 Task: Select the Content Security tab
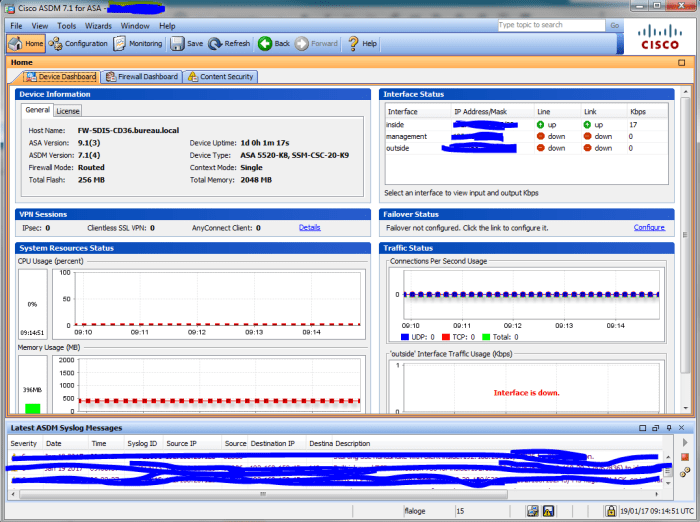(x=220, y=76)
